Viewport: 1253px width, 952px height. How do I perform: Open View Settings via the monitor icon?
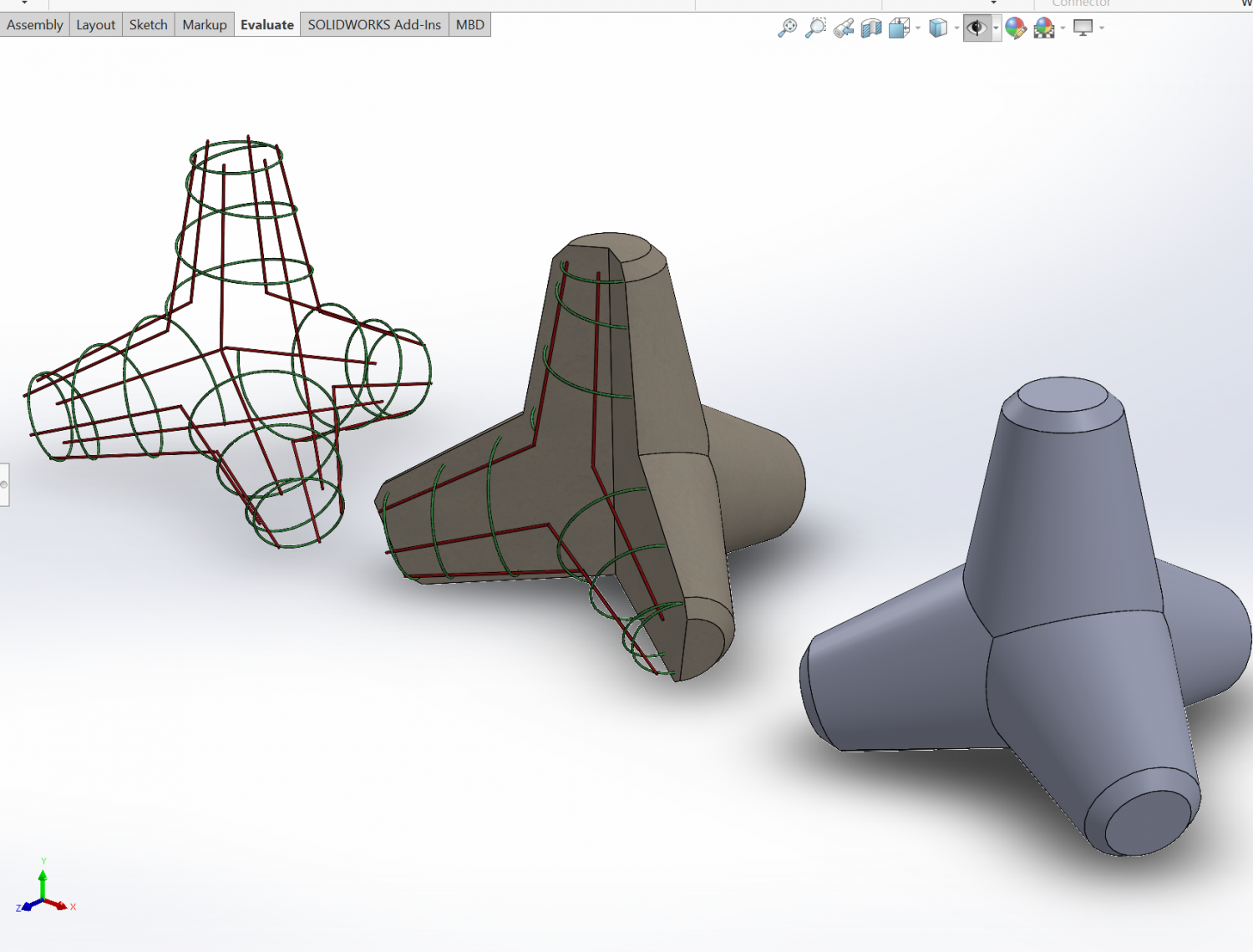tap(1083, 28)
